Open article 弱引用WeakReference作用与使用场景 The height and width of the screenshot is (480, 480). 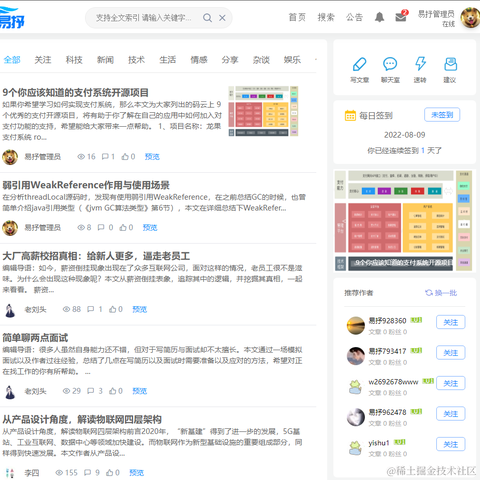point(86,185)
